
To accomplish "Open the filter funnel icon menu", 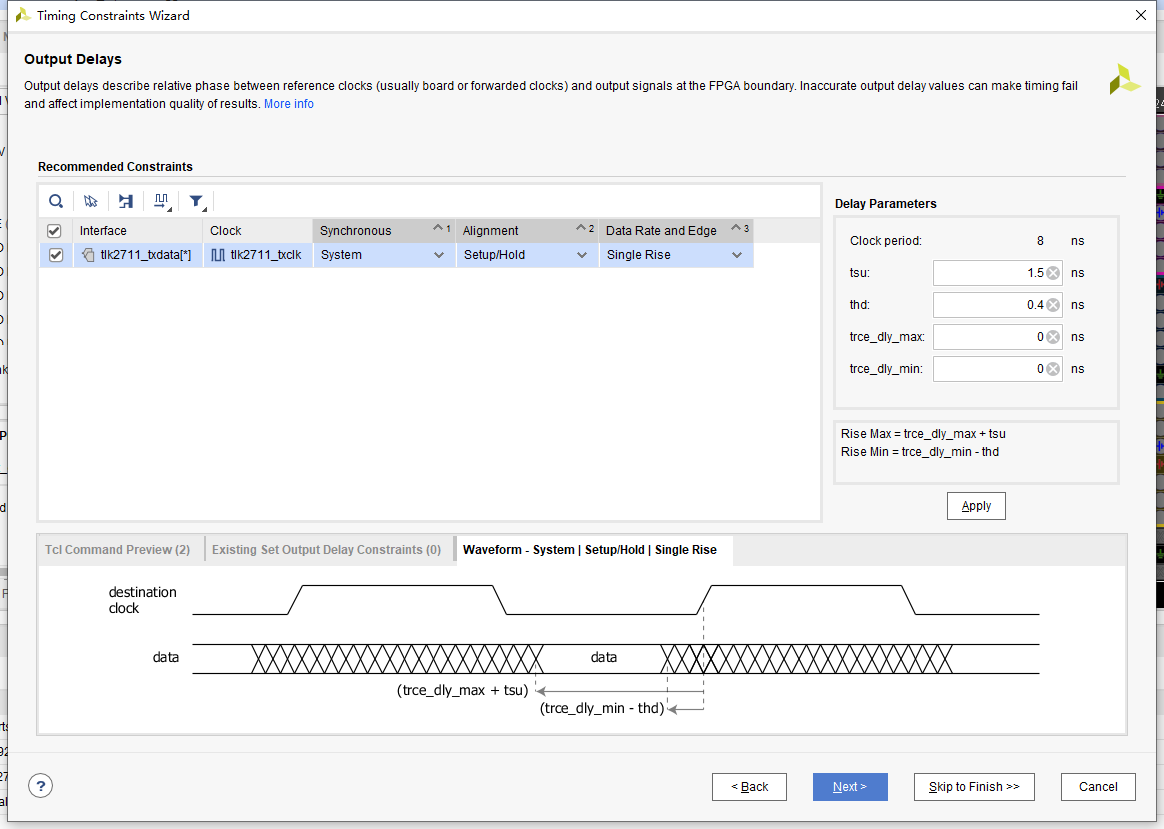I will [x=197, y=201].
